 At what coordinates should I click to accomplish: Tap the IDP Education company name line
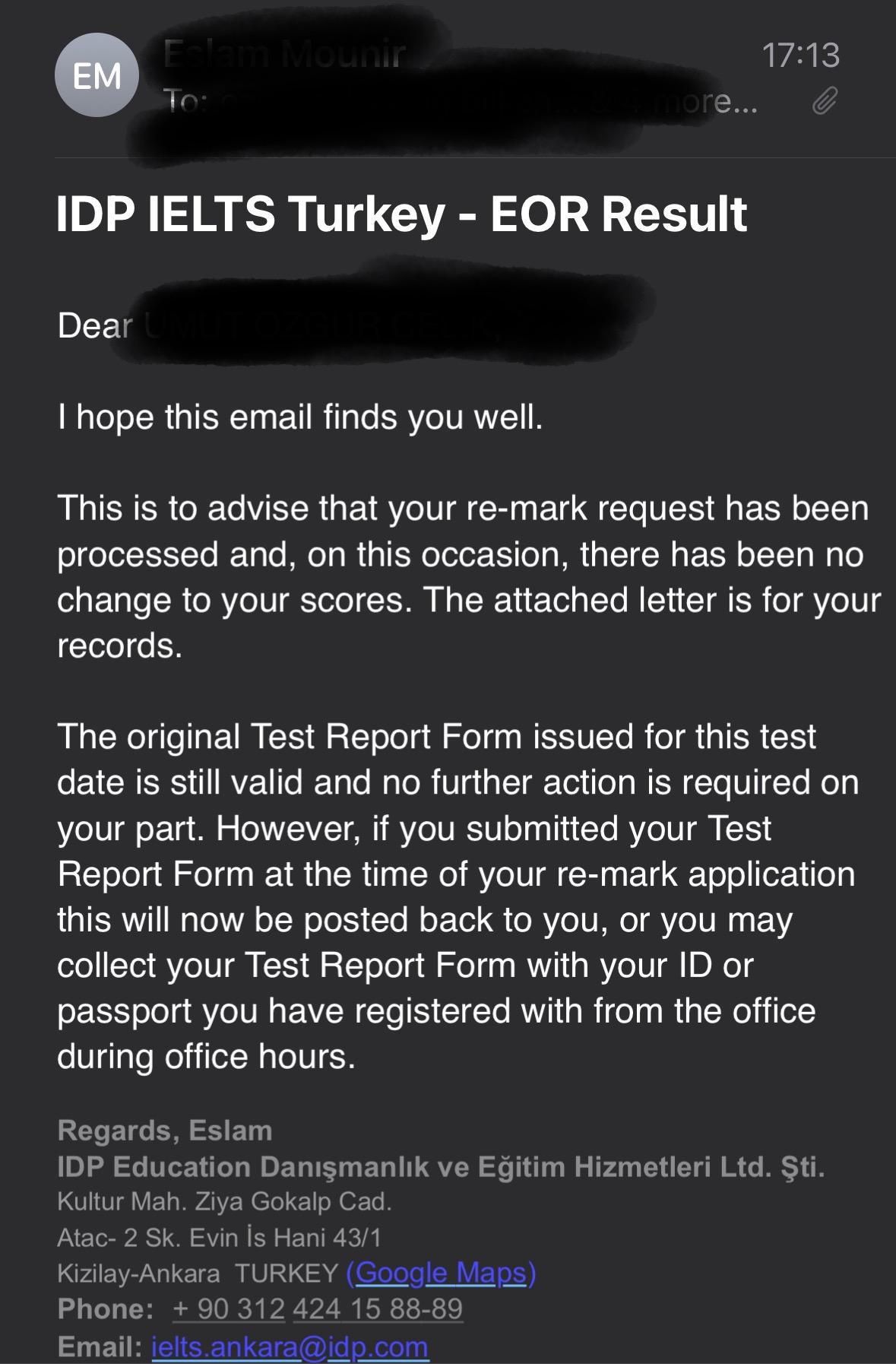coord(441,1167)
